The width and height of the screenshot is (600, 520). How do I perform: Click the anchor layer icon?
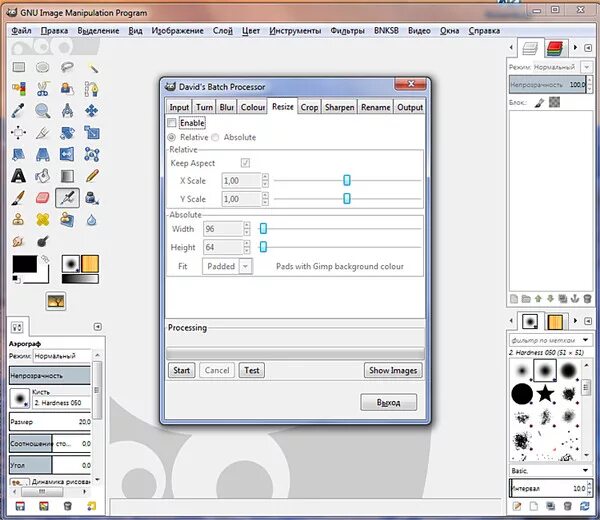575,299
